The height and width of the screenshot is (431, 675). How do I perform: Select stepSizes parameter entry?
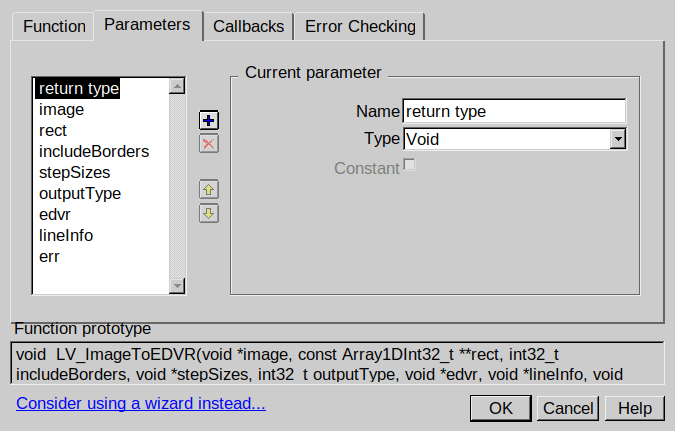74,173
